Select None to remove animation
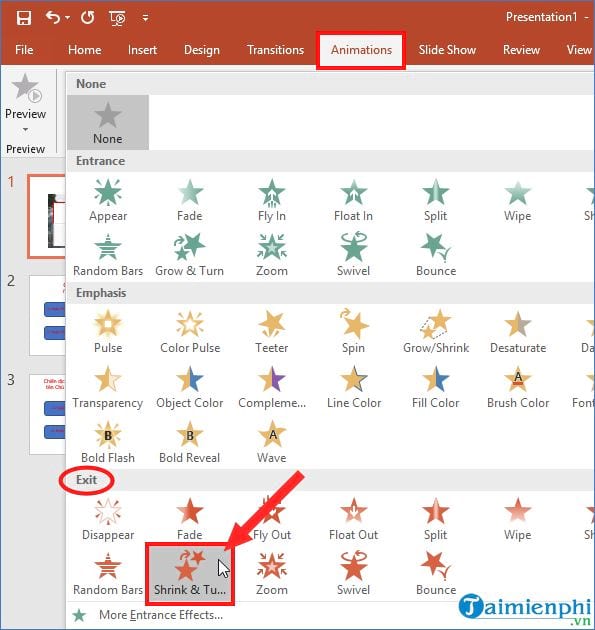The image size is (595, 630). (x=108, y=122)
